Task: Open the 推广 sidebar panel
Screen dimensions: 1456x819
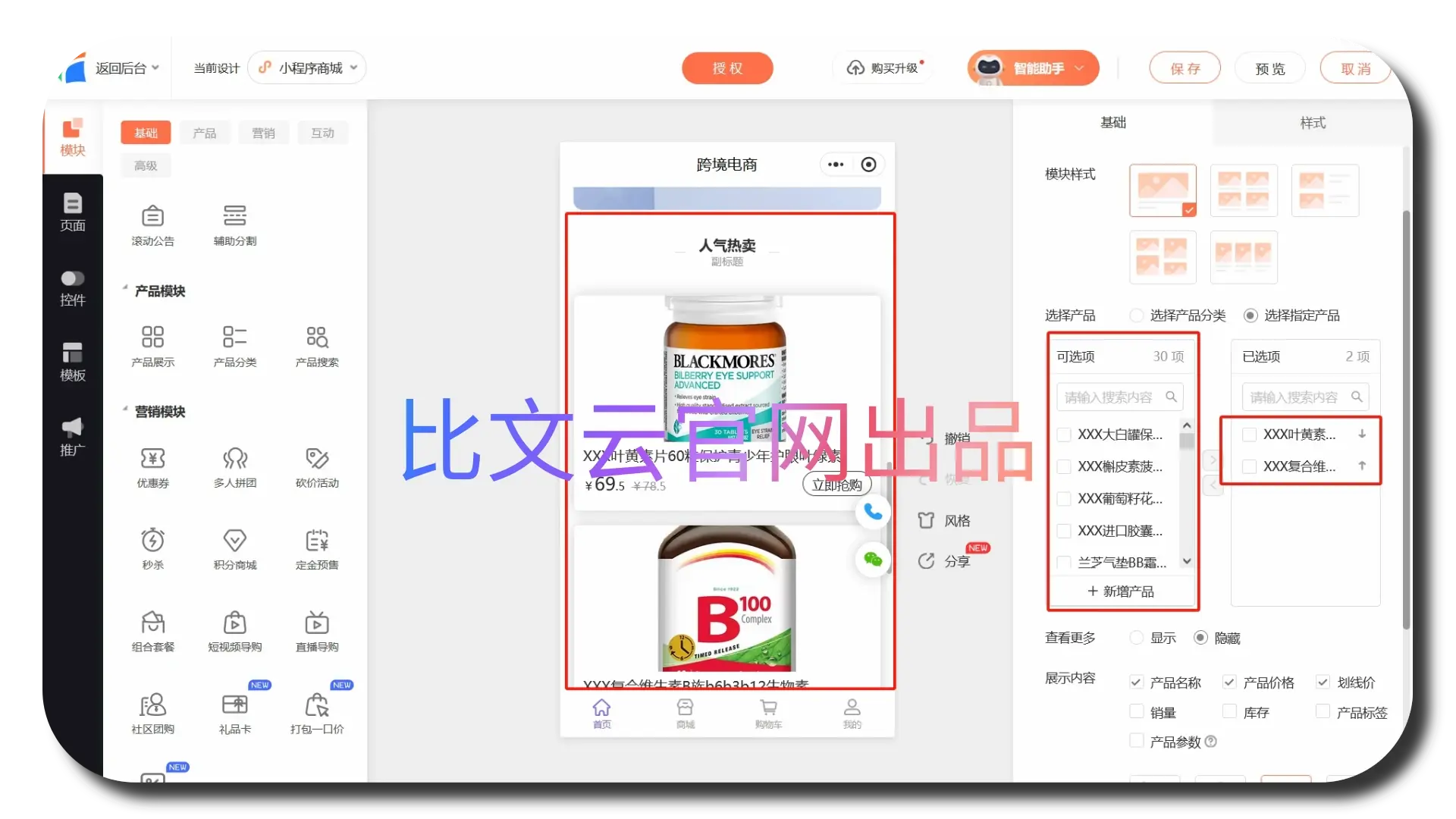Action: tap(72, 438)
